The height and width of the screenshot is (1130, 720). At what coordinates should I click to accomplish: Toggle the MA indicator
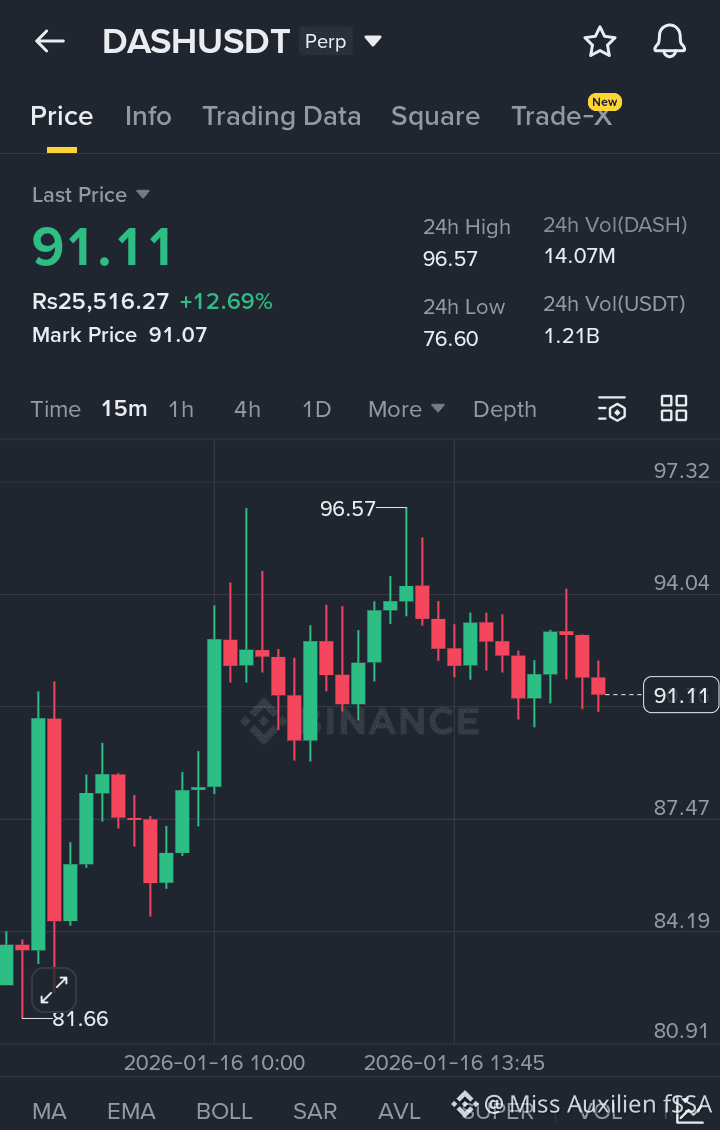[50, 1111]
